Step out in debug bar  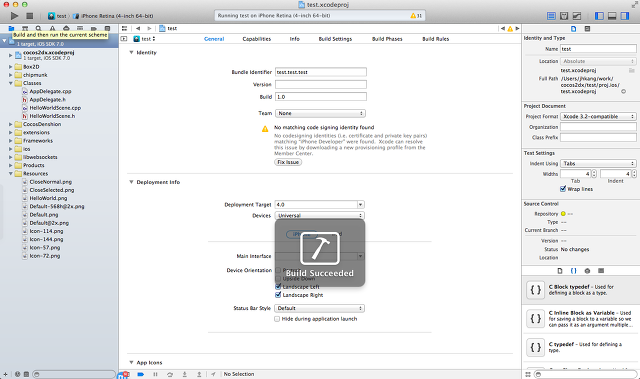pos(199,374)
